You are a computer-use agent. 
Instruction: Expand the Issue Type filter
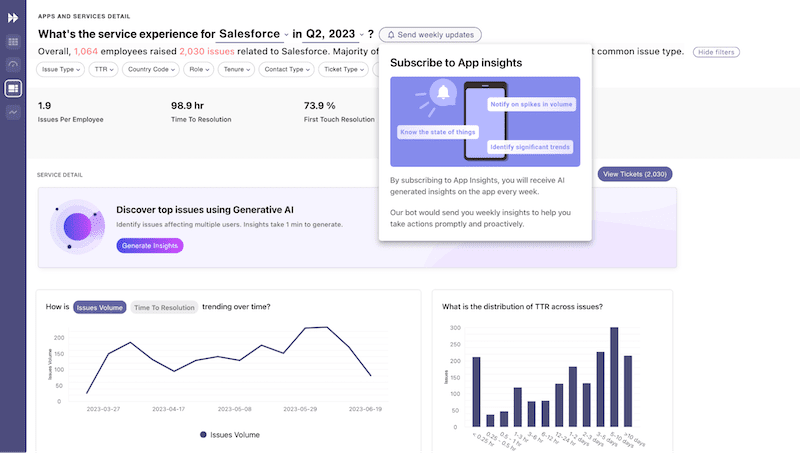[61, 69]
